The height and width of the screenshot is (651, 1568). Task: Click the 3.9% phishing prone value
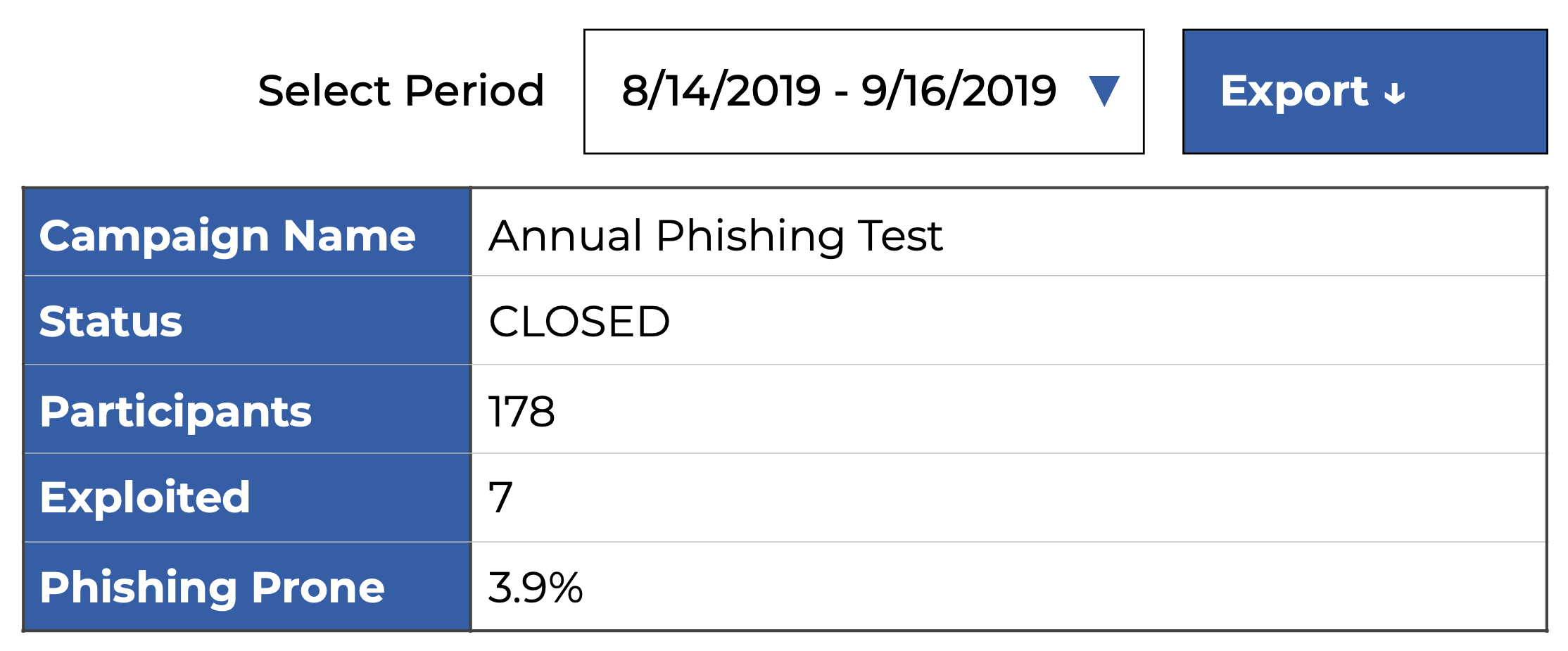(535, 587)
